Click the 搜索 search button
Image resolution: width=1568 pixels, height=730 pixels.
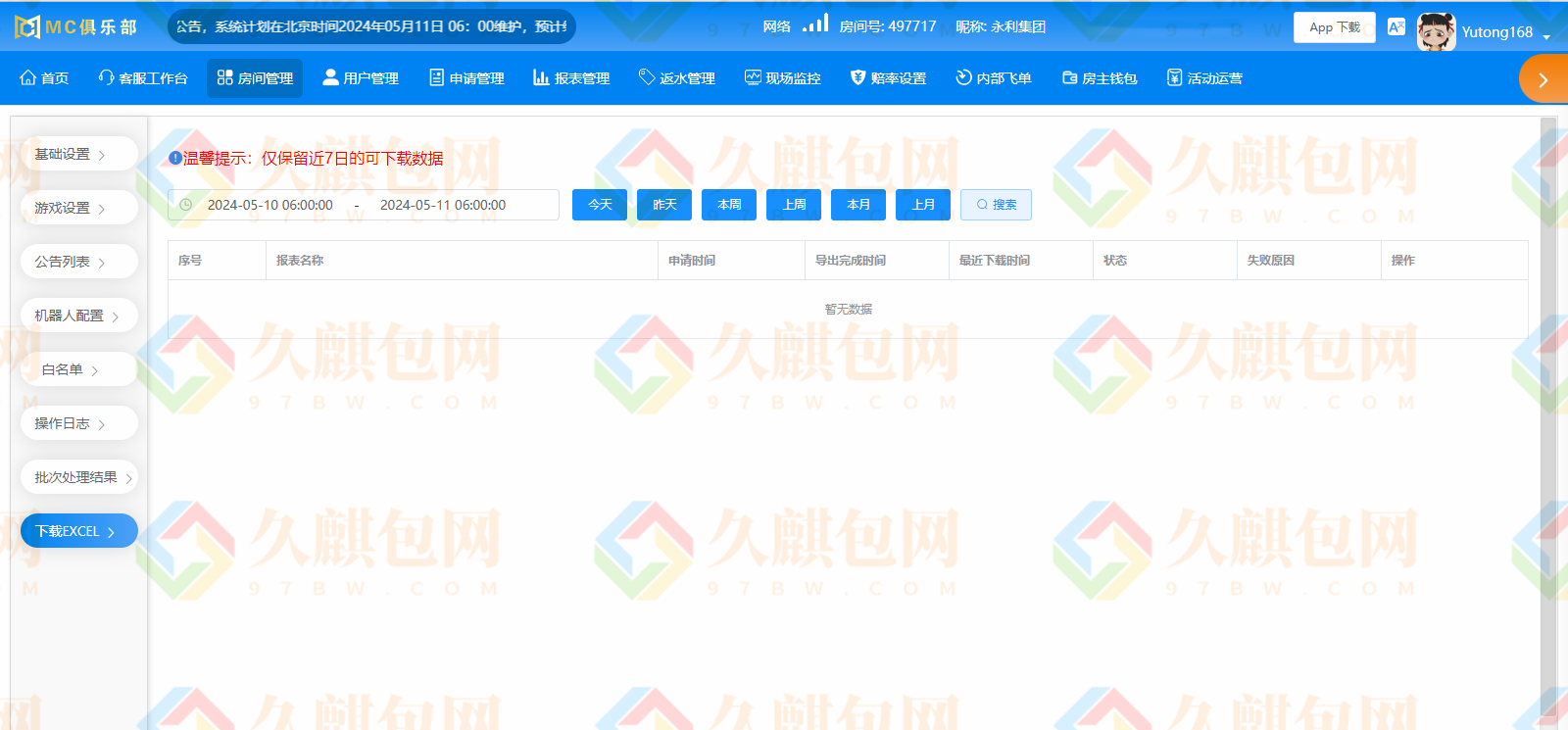tap(996, 205)
